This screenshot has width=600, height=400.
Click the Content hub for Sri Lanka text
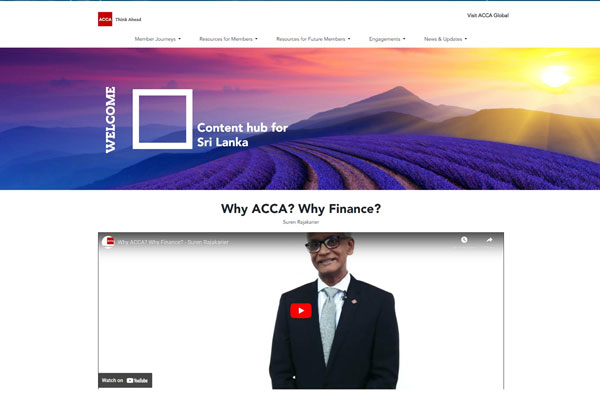click(x=242, y=135)
